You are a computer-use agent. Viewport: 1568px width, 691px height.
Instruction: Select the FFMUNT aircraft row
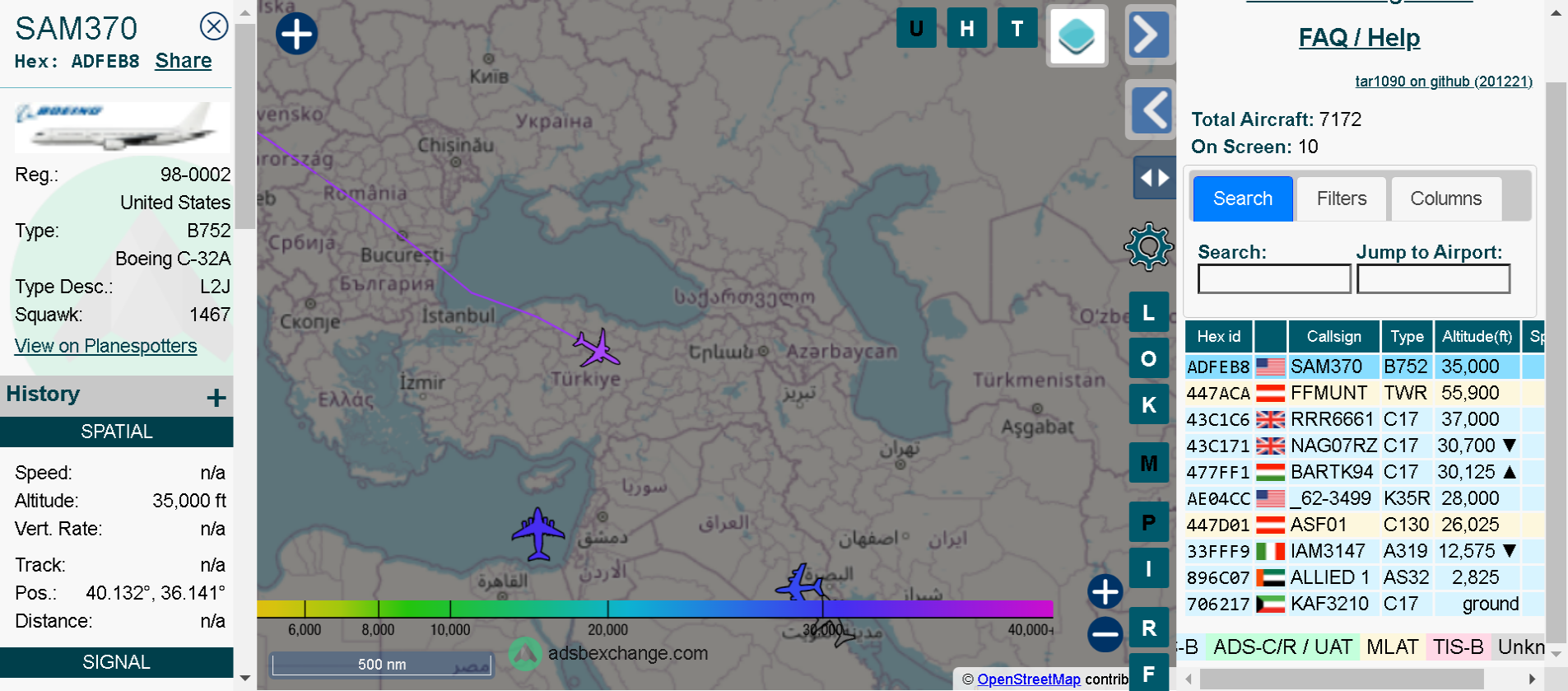[1365, 393]
